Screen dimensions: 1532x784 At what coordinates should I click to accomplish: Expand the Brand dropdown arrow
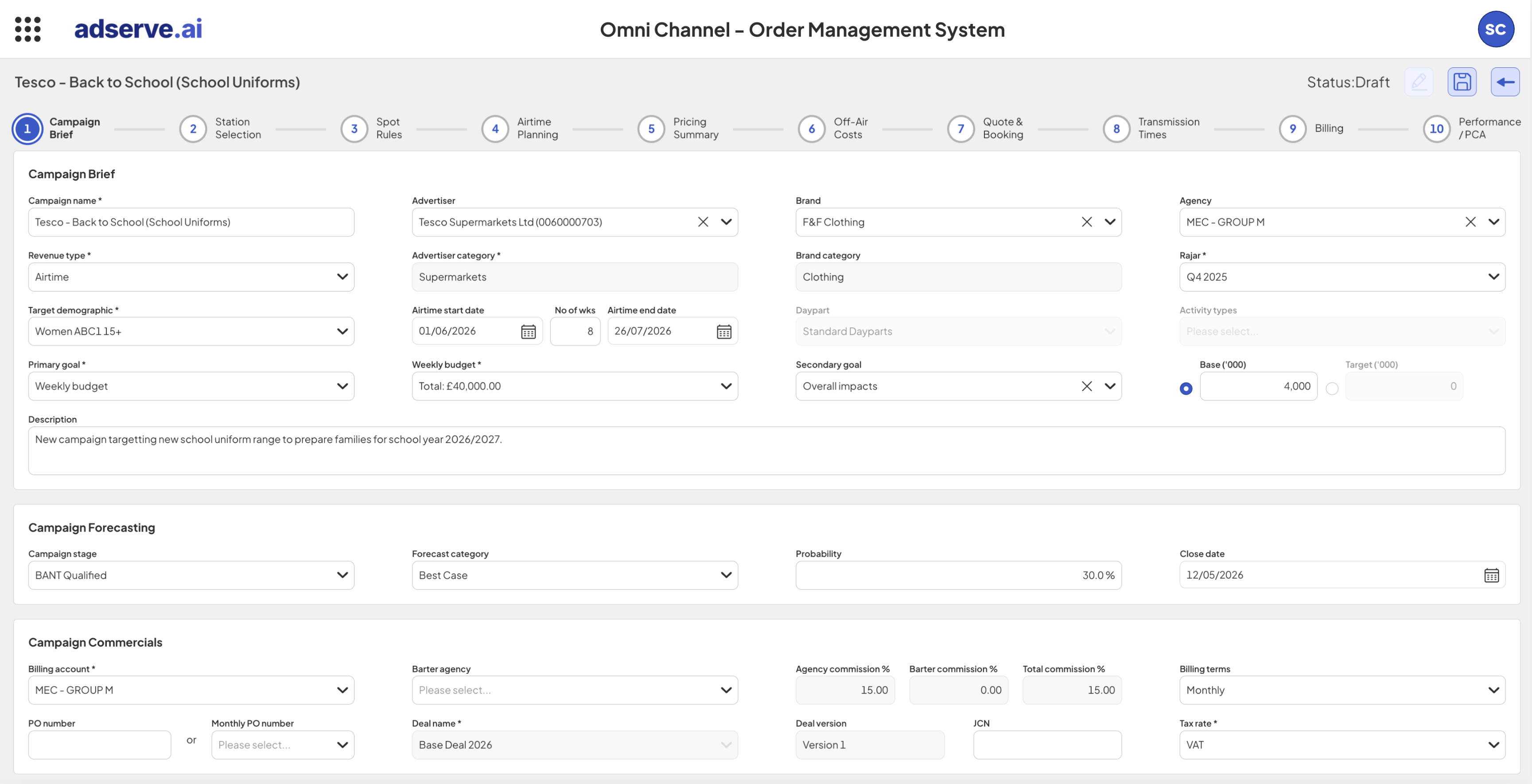[1109, 222]
